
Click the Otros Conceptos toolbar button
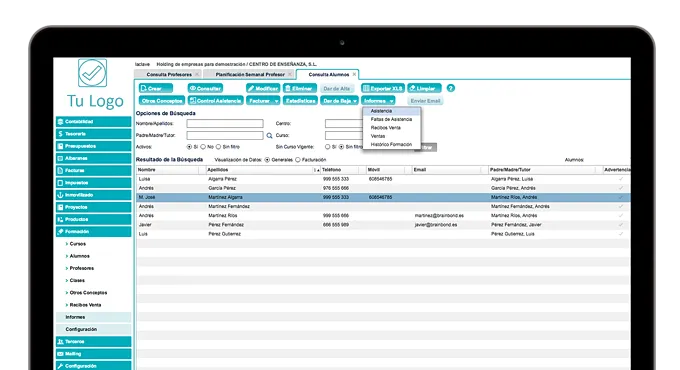click(162, 101)
